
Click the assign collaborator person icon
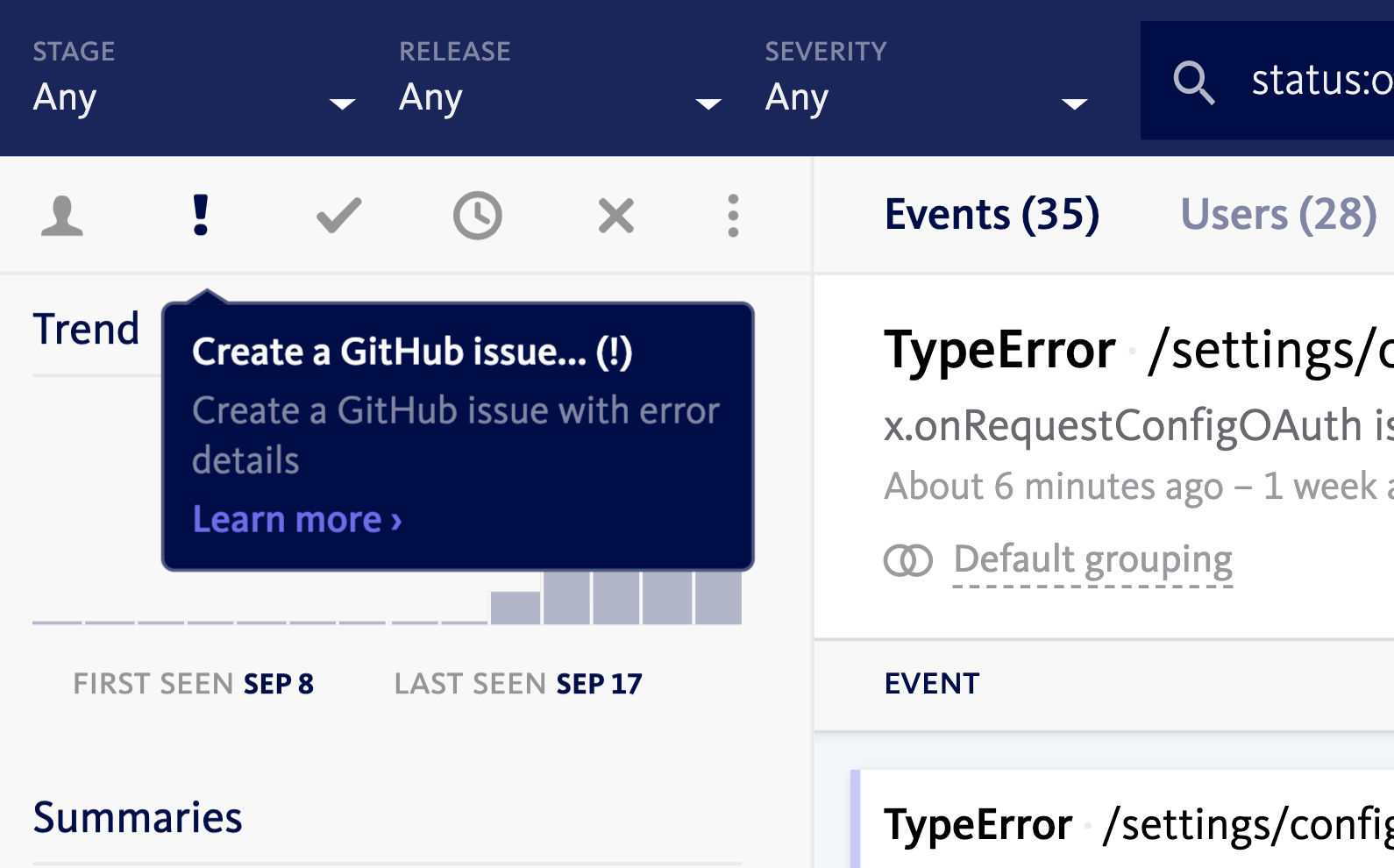62,216
